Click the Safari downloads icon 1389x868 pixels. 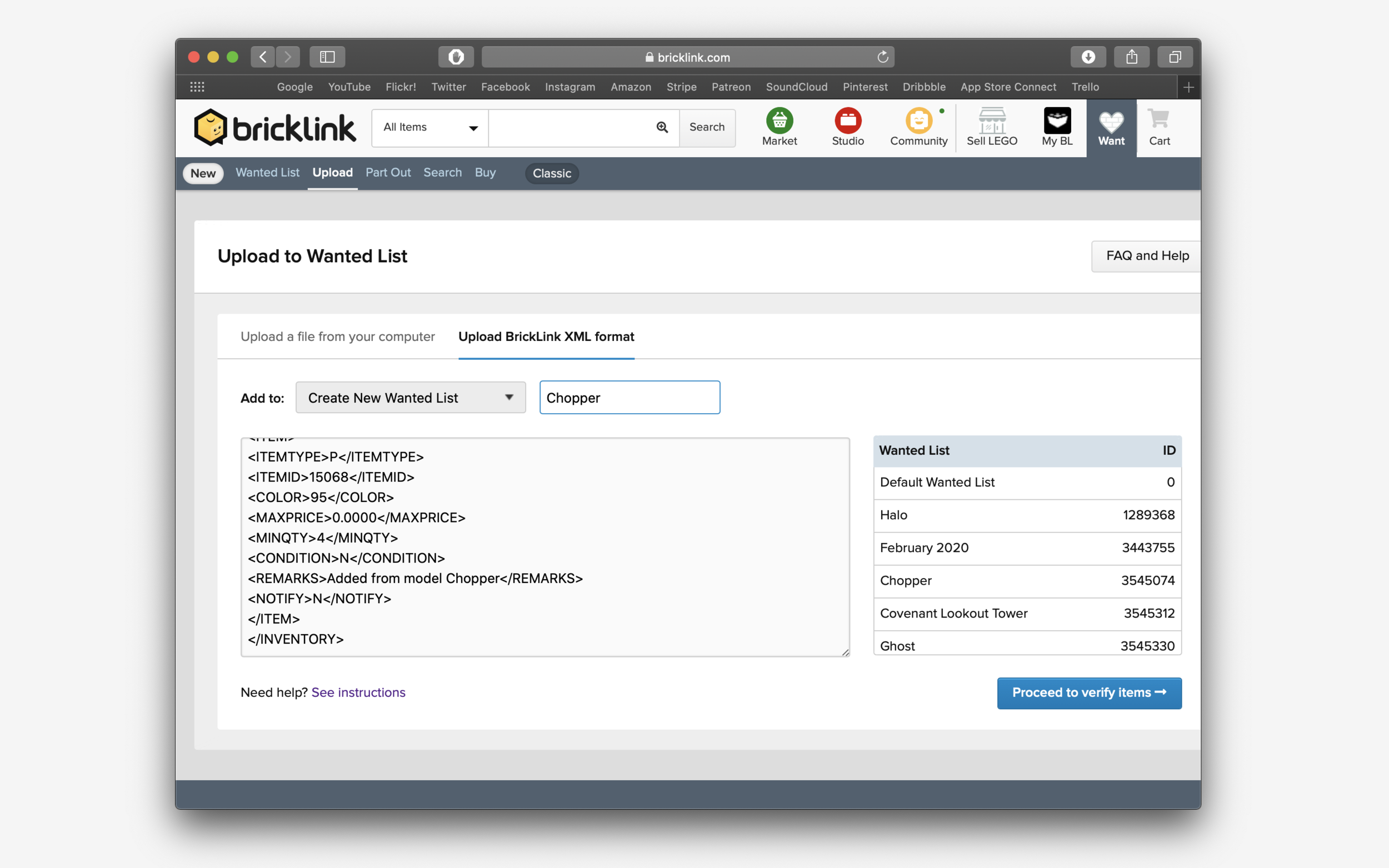coord(1088,57)
